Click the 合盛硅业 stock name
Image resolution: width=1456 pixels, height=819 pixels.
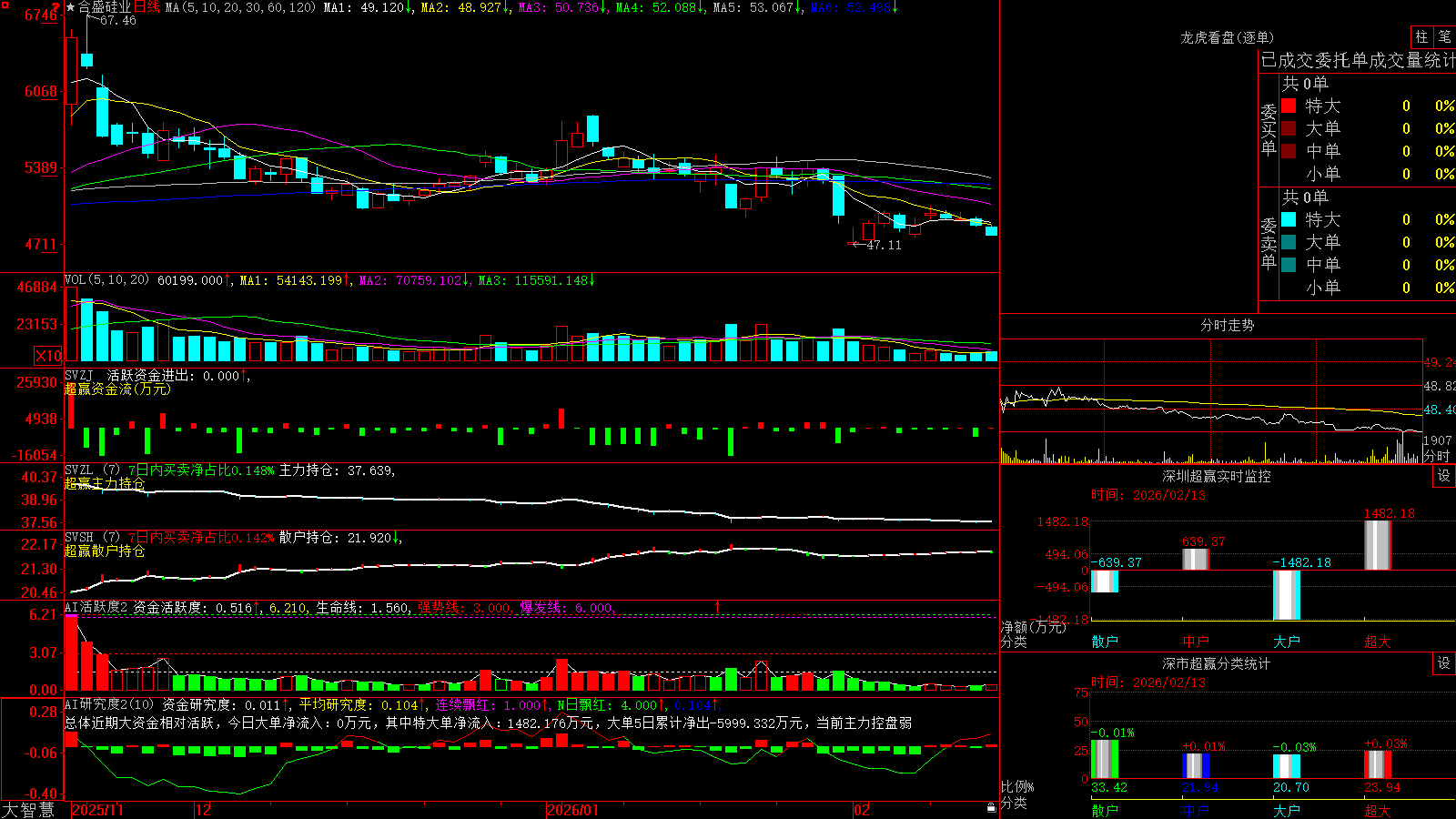[x=105, y=7]
